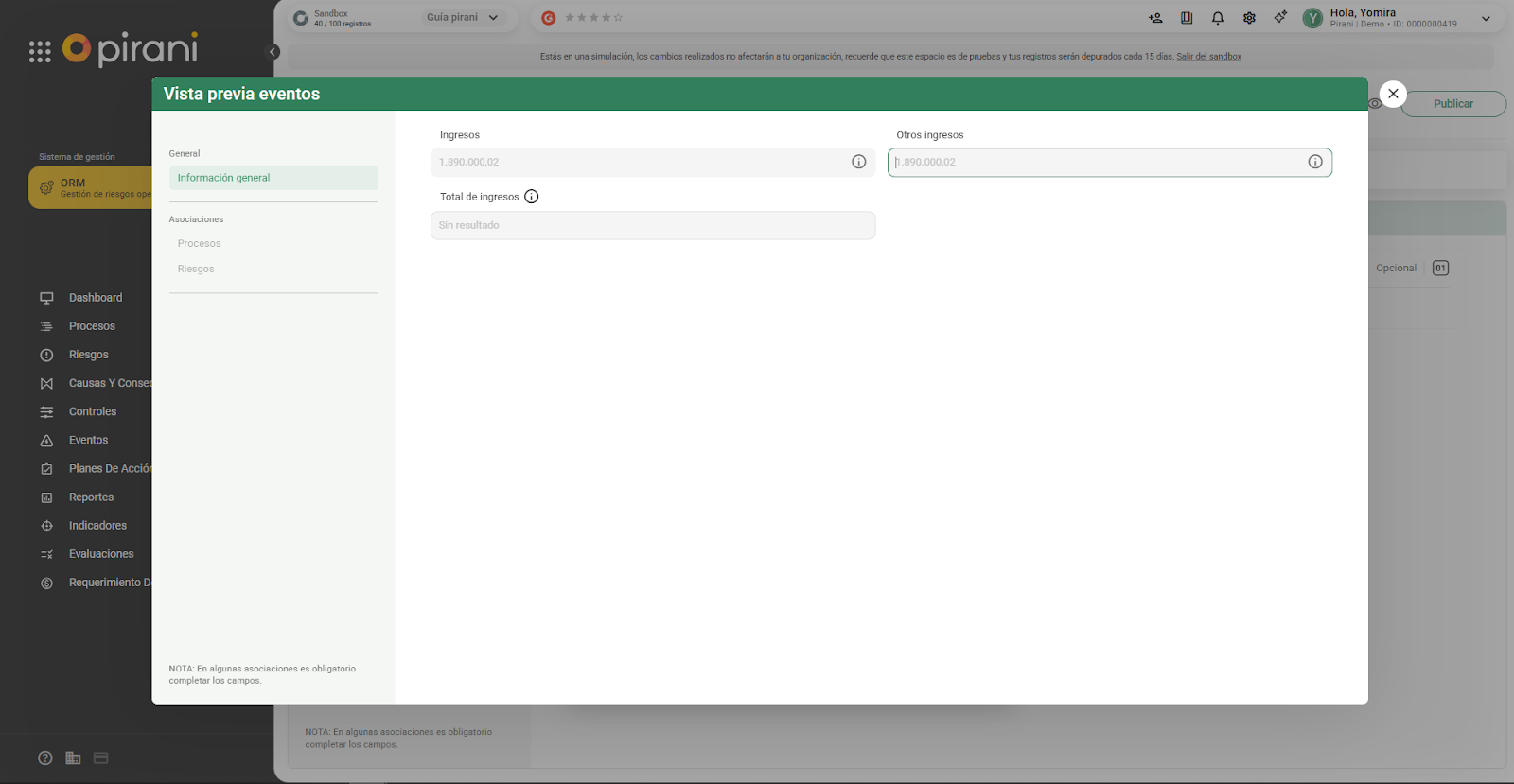Open the settings gear in the header
The image size is (1514, 784).
click(x=1249, y=18)
